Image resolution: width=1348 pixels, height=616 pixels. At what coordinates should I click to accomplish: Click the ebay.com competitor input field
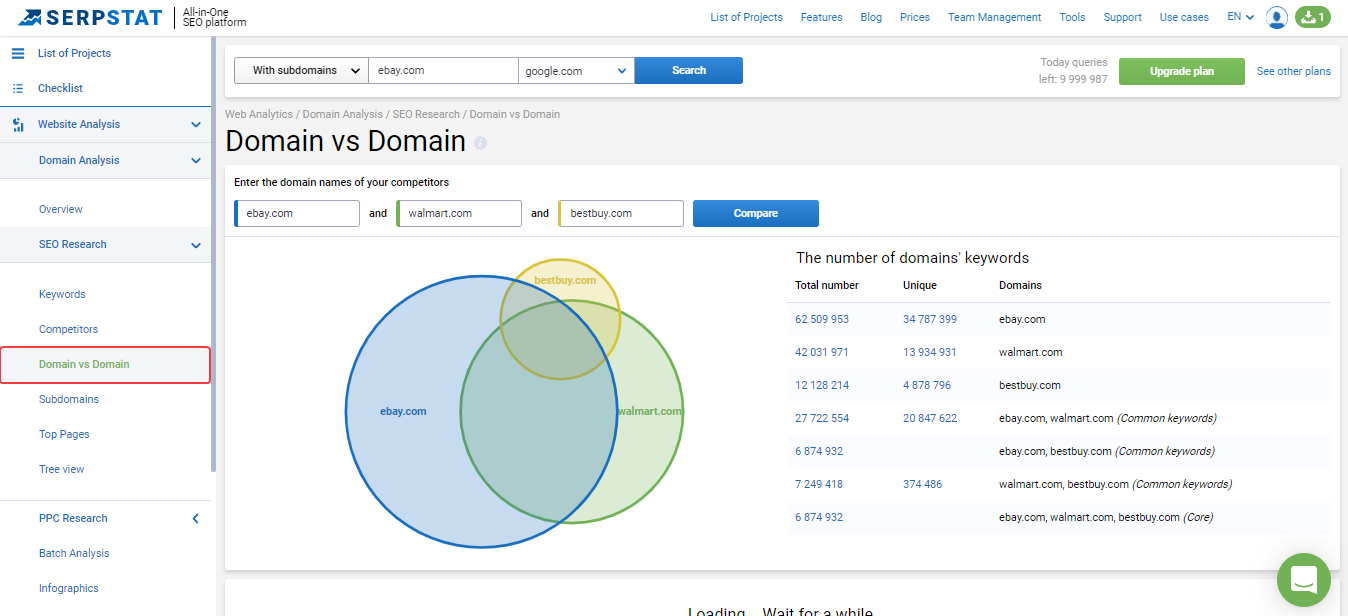click(297, 213)
